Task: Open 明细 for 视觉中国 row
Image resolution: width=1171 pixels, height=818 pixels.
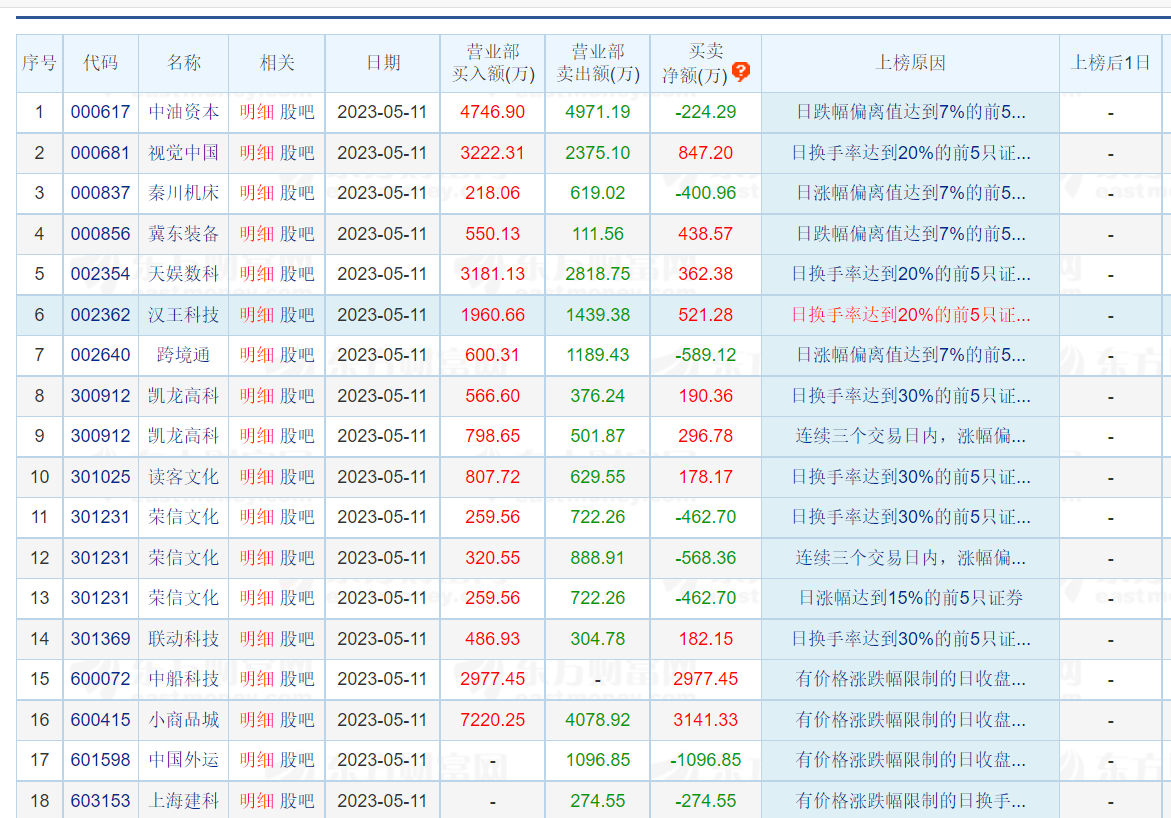Action: click(x=257, y=152)
